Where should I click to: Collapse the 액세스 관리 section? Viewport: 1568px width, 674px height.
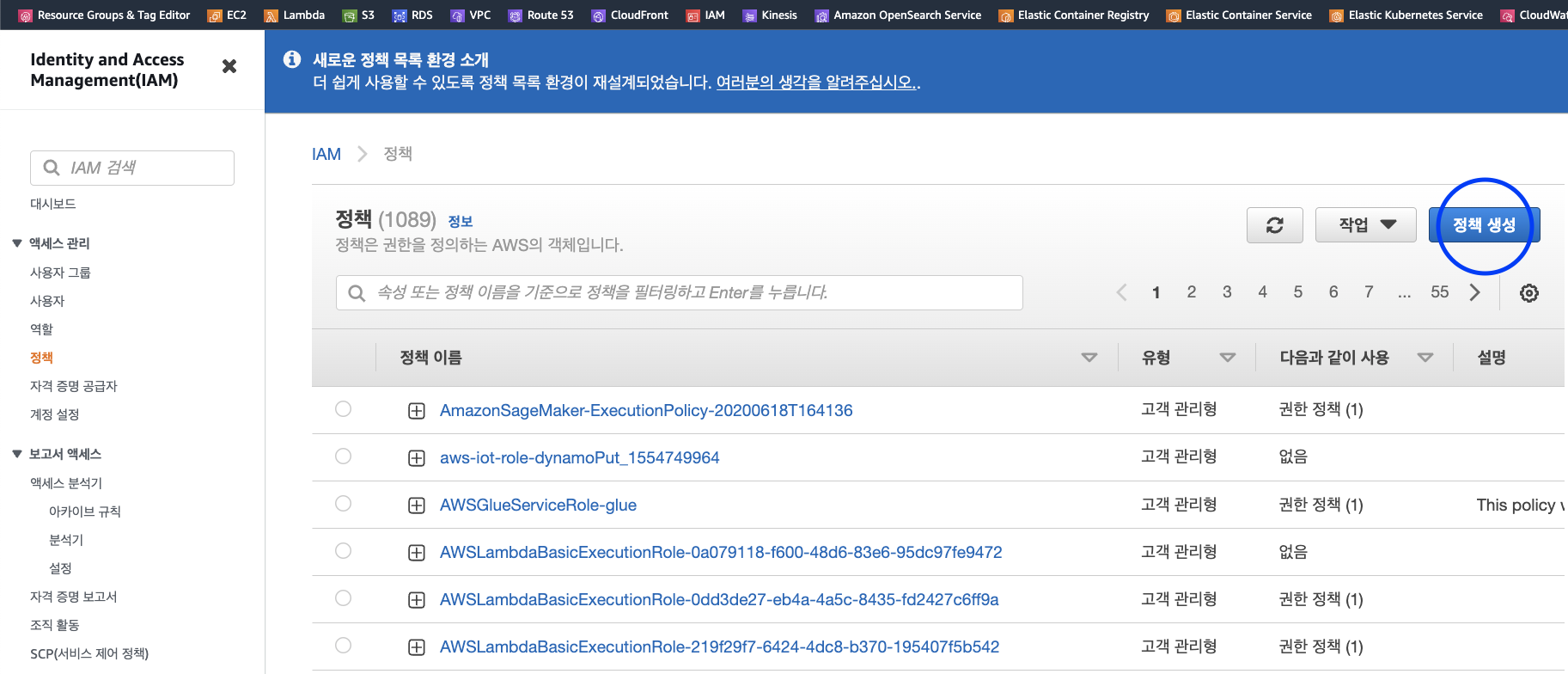17,243
